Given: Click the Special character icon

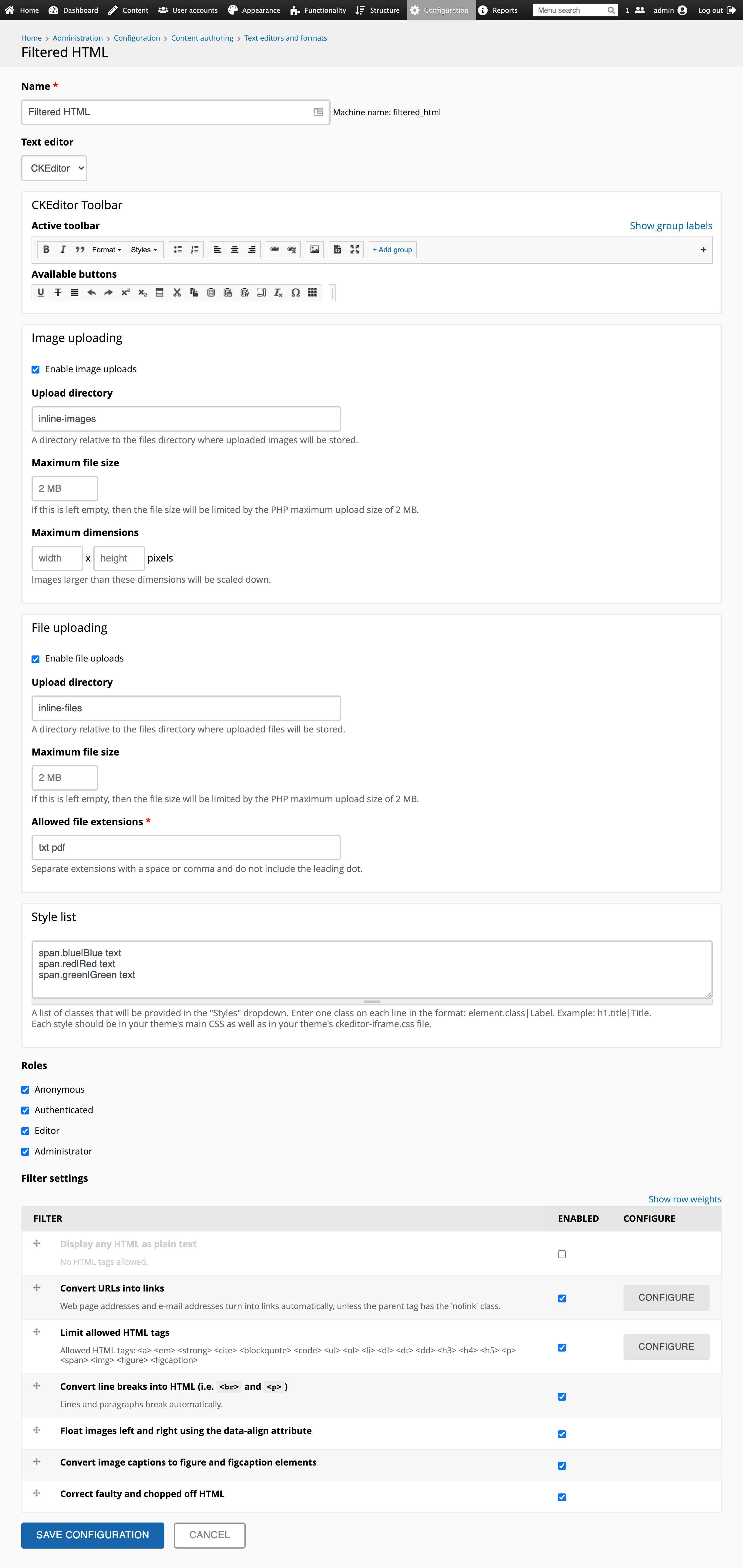Looking at the screenshot, I should coord(295,292).
